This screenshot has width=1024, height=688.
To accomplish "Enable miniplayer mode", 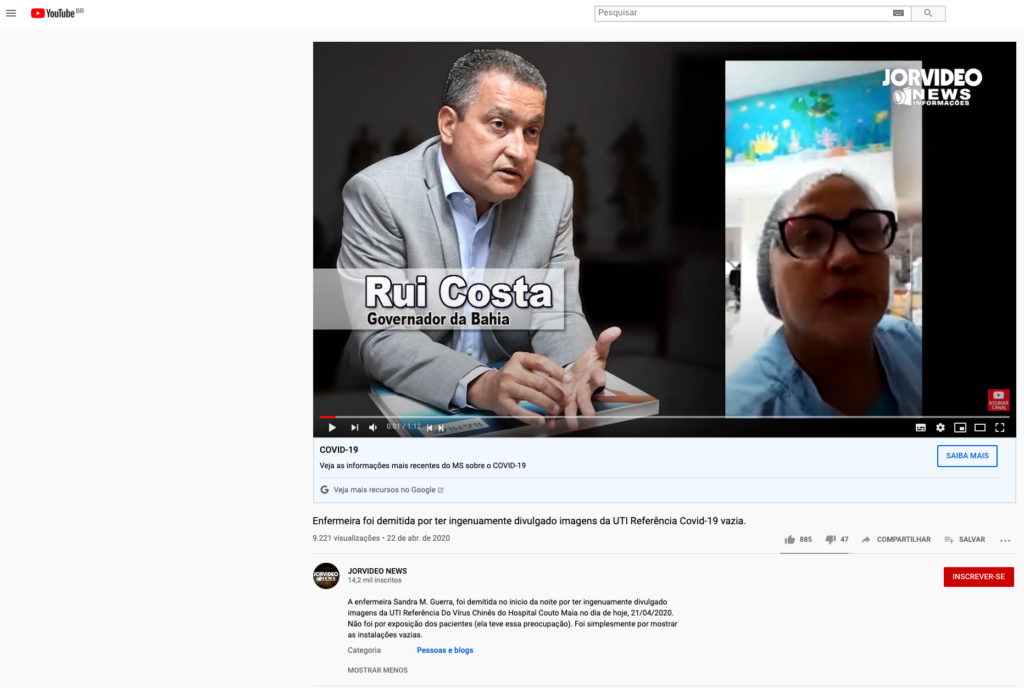I will pyautogui.click(x=960, y=427).
